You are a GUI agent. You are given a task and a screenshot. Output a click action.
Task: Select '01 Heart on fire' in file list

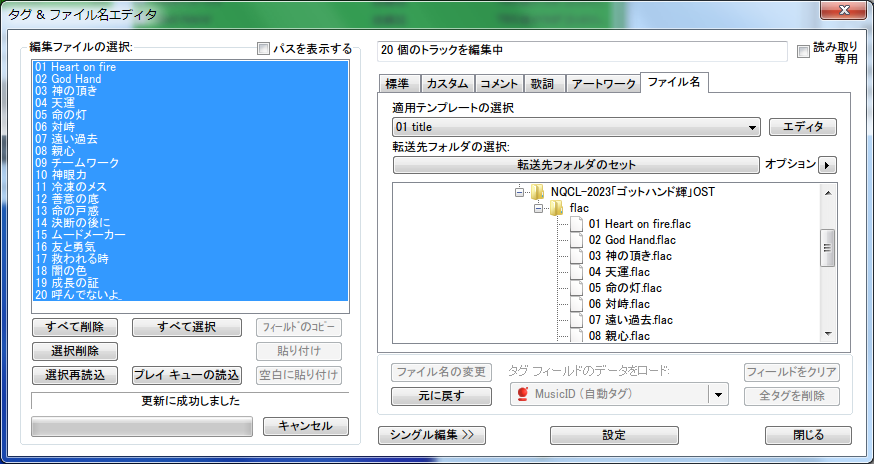tap(190, 67)
